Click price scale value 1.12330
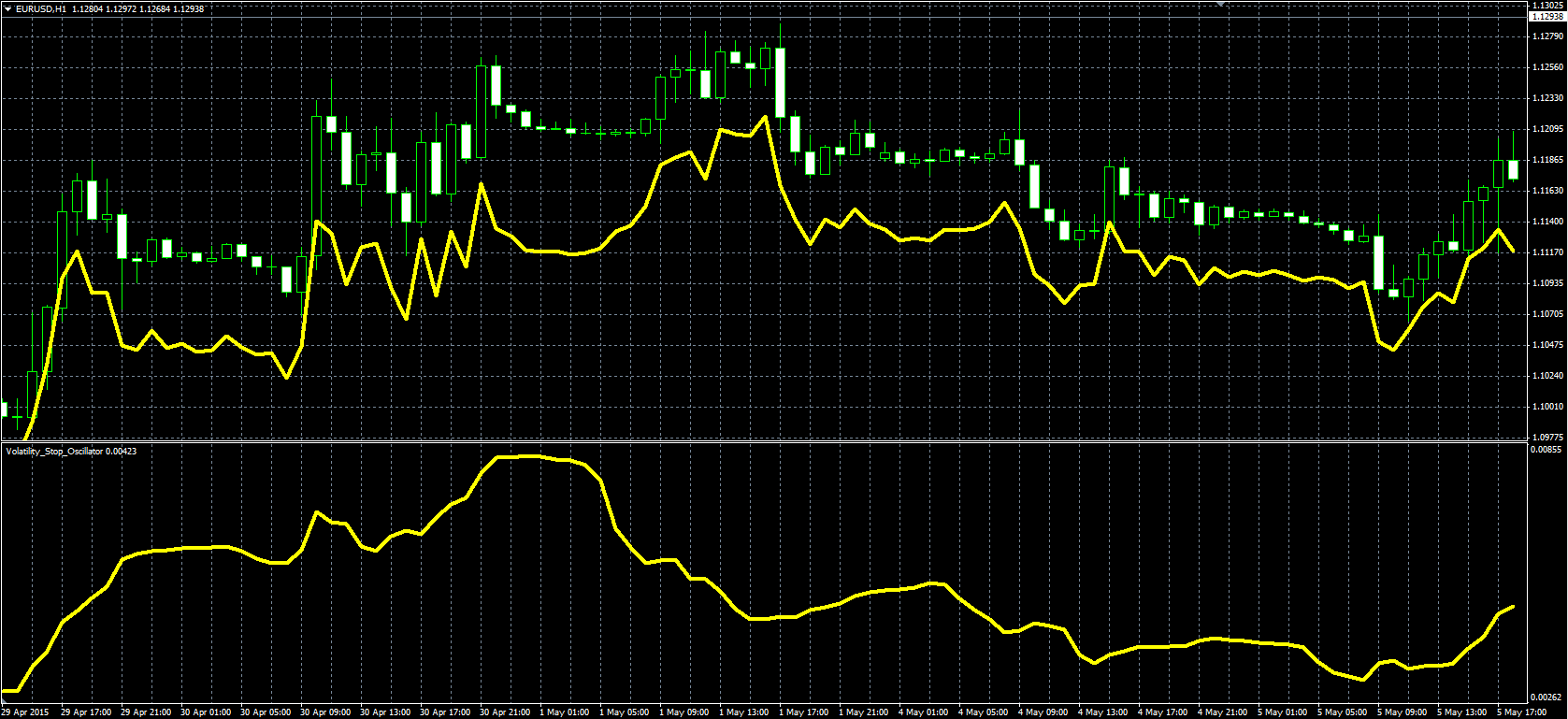 pyautogui.click(x=1547, y=98)
